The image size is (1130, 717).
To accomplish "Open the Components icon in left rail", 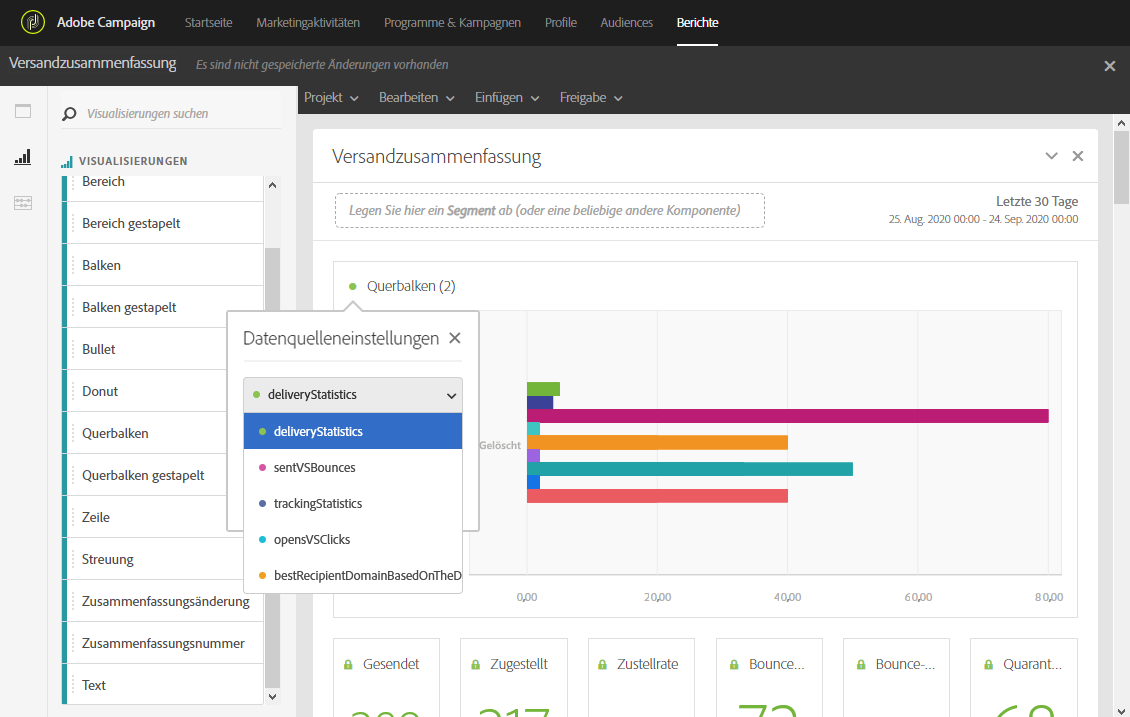I will (x=23, y=203).
